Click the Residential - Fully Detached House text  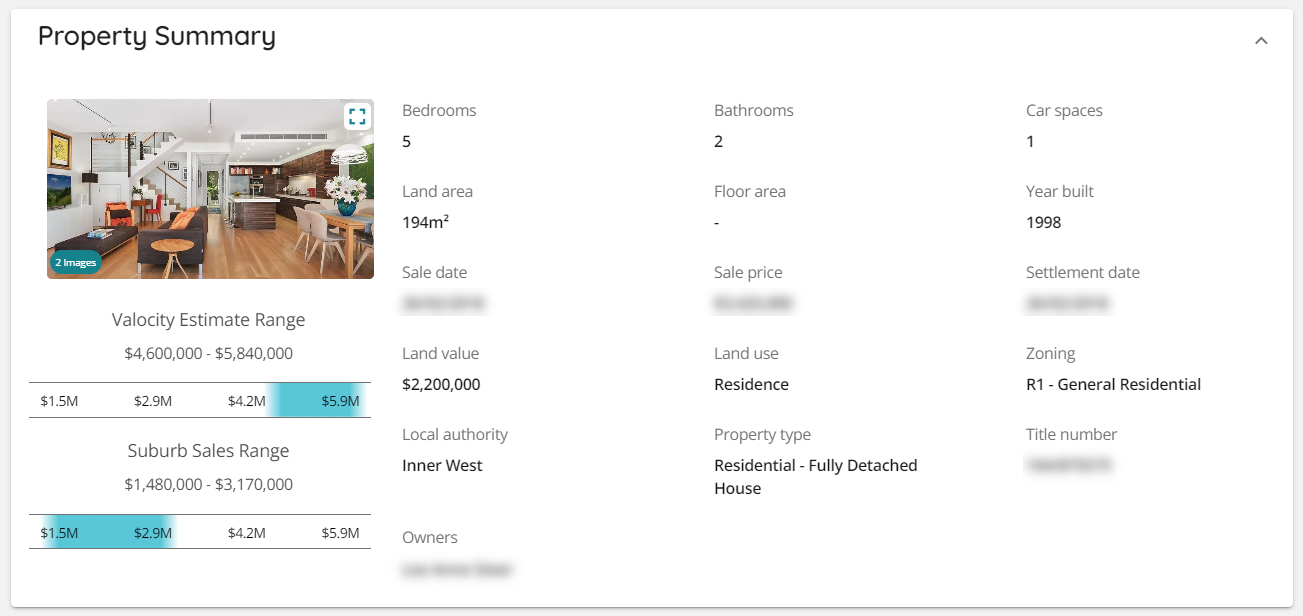(x=816, y=477)
